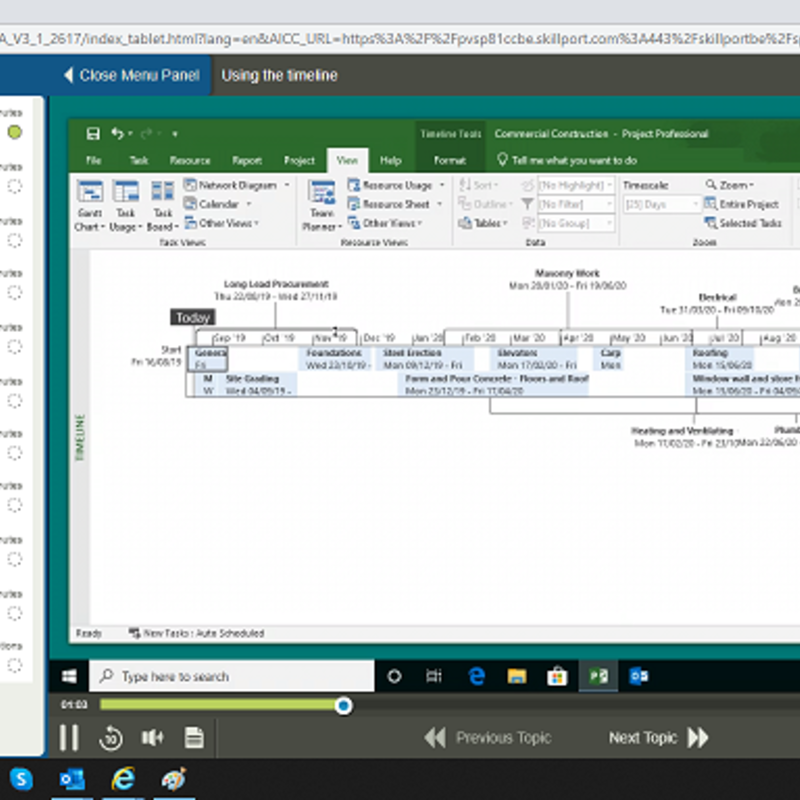
Task: Open the transcript notes icon
Action: (x=194, y=738)
